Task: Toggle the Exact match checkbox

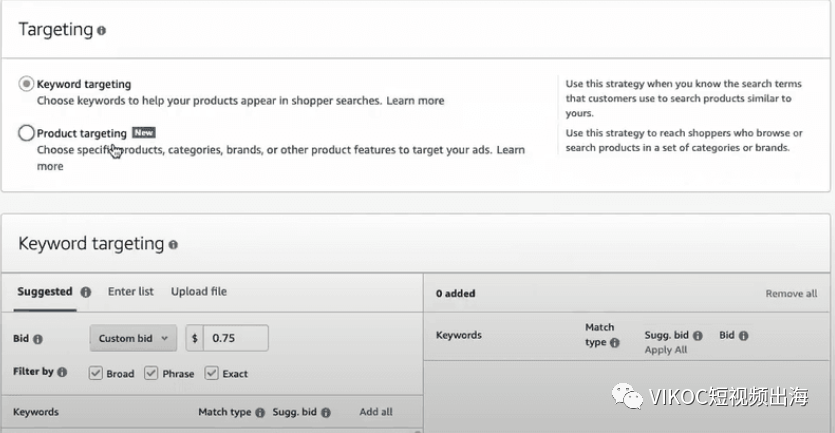Action: click(211, 373)
